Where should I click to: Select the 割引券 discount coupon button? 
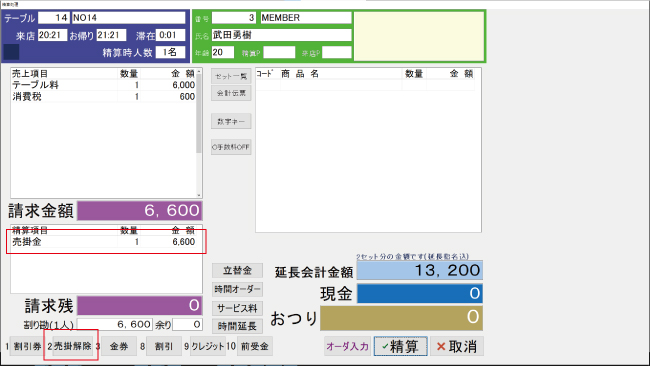tap(27, 346)
